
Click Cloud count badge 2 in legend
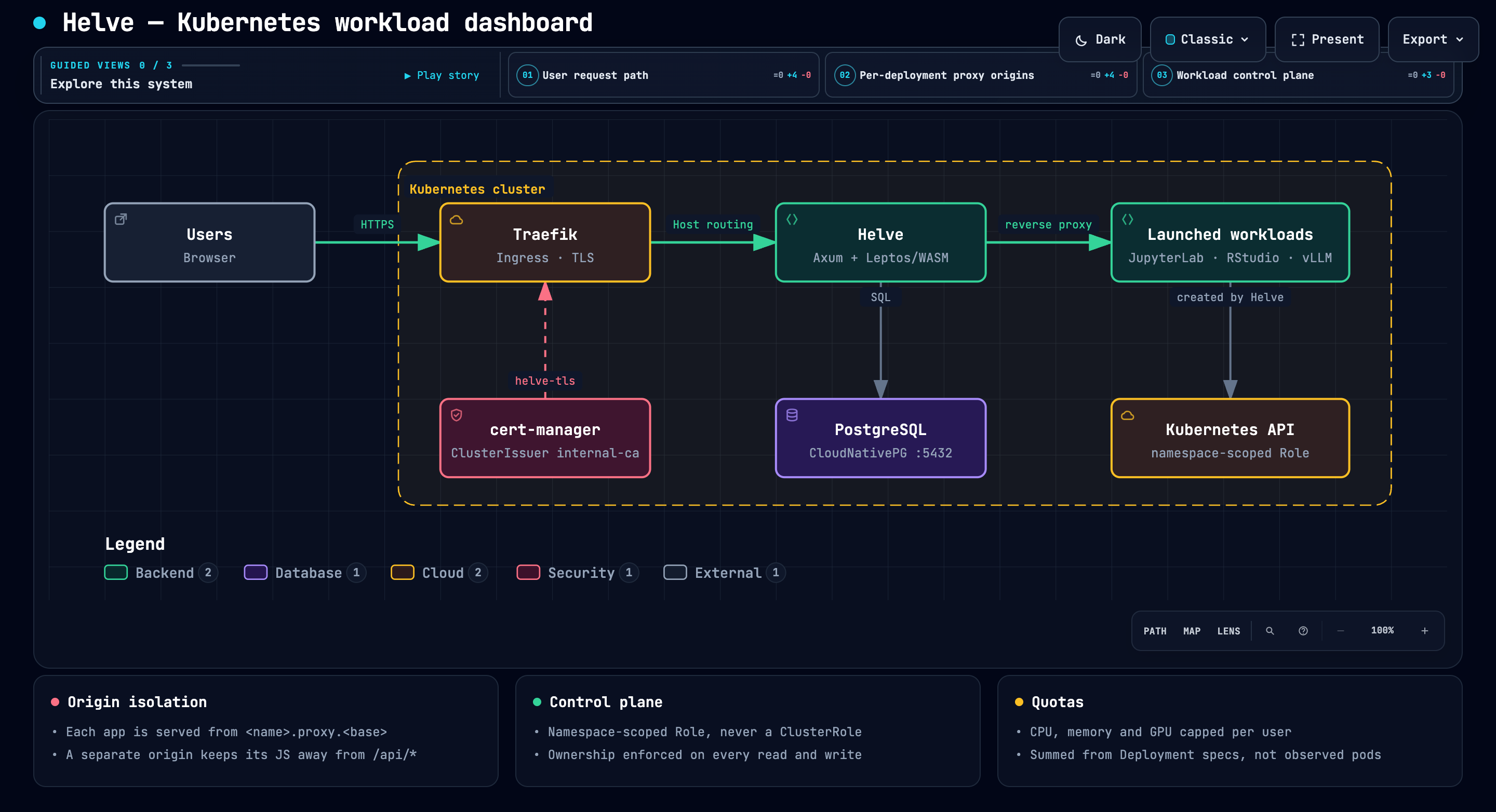(x=478, y=573)
